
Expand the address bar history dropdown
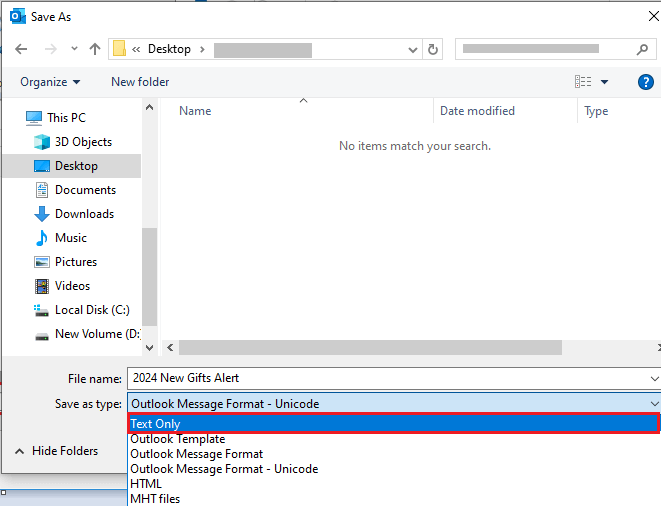pyautogui.click(x=413, y=50)
